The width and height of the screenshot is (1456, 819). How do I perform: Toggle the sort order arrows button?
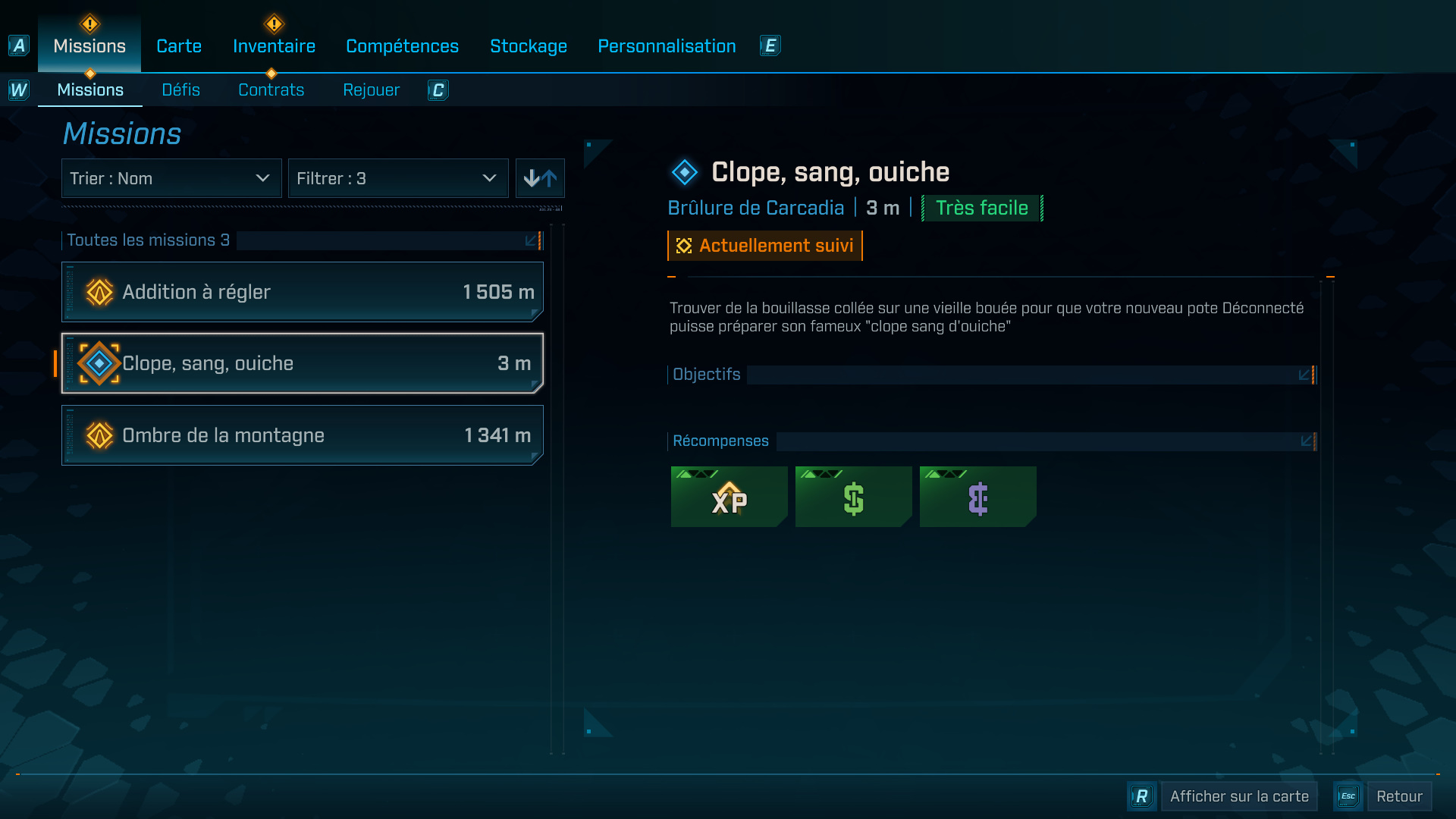coord(540,178)
